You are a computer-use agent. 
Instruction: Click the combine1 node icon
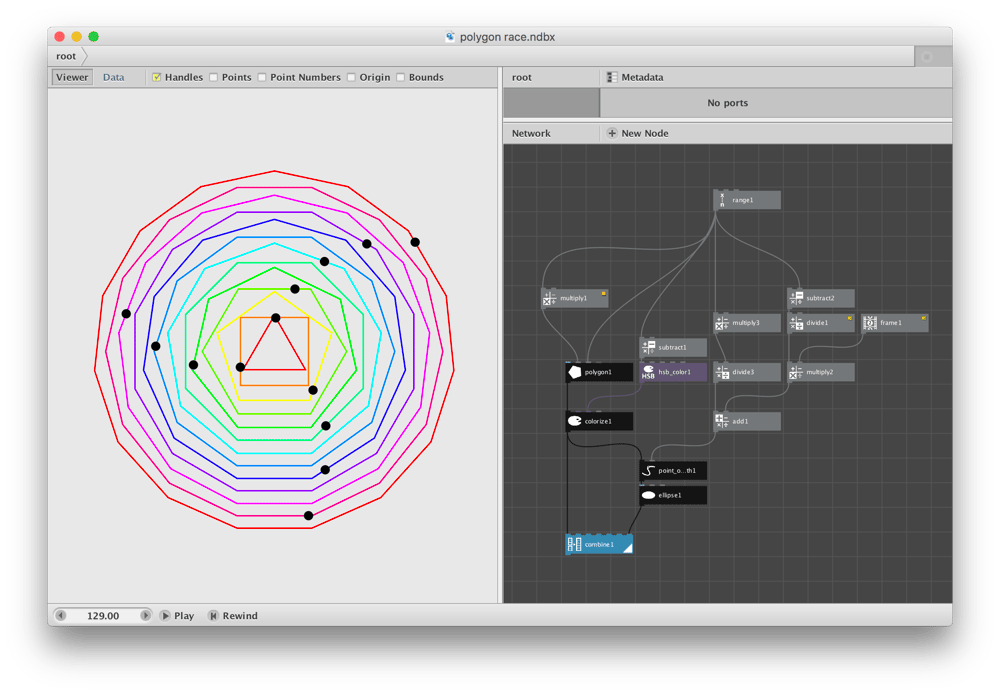point(575,544)
